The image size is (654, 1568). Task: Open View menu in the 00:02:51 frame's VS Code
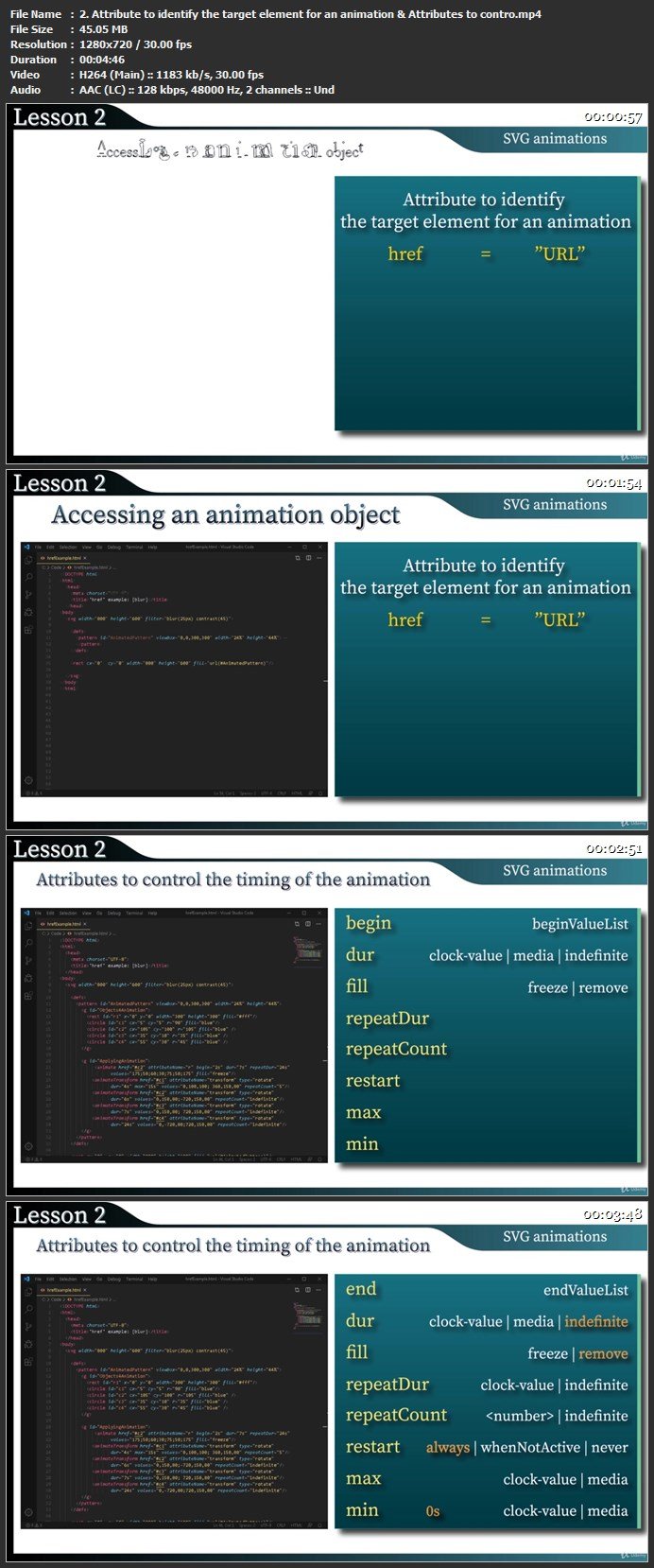point(87,914)
